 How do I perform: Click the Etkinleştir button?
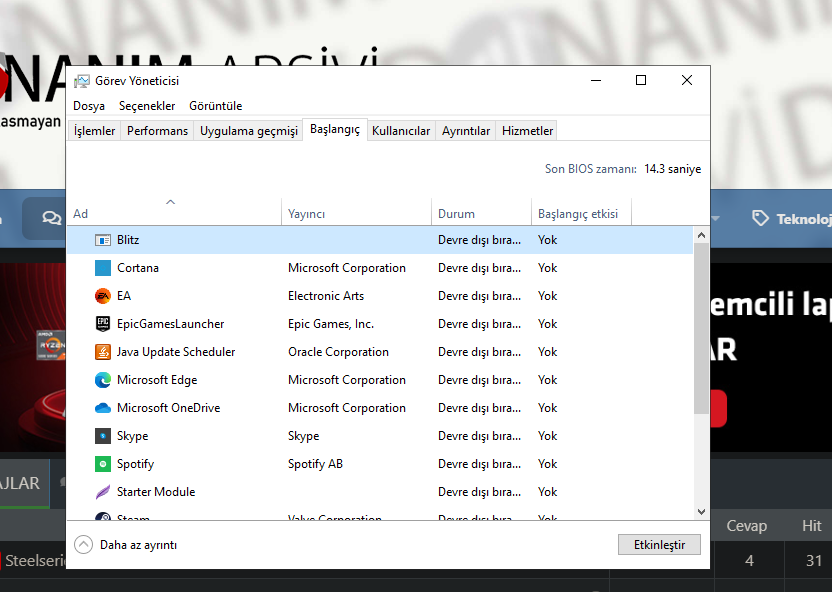pos(659,545)
